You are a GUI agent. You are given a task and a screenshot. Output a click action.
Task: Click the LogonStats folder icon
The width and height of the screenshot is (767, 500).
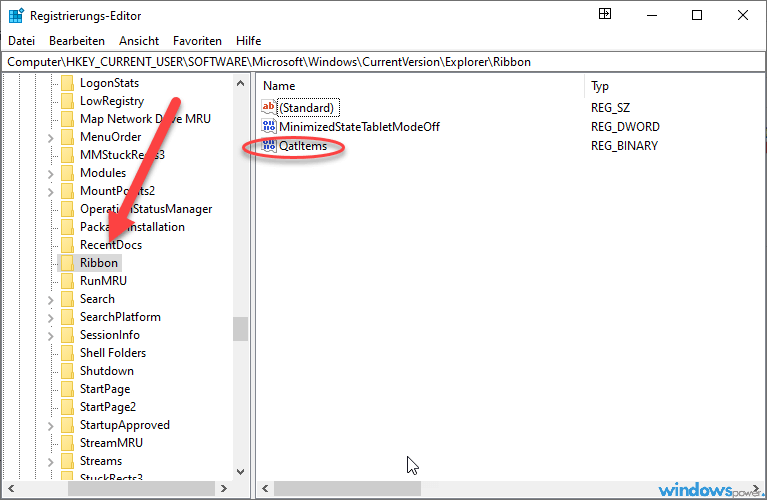[68, 83]
